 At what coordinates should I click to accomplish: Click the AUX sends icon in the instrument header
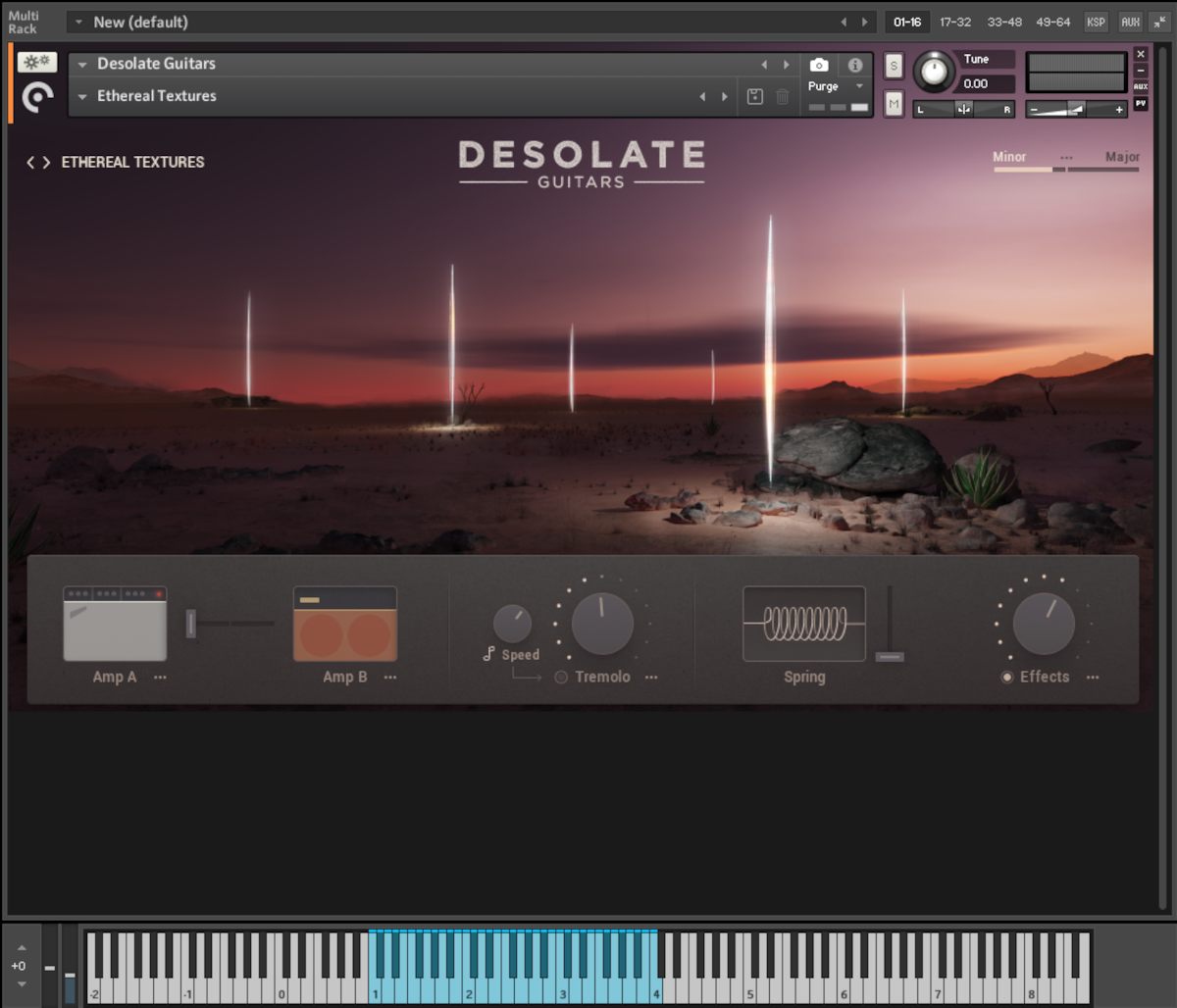pos(1141,86)
